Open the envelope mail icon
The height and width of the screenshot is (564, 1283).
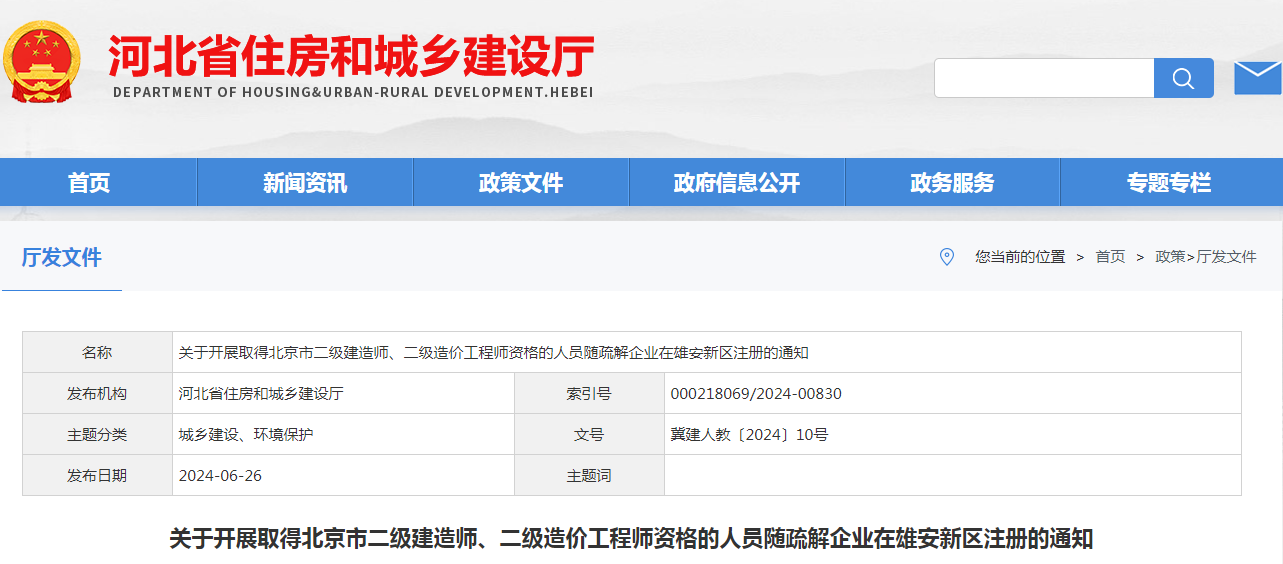1257,77
